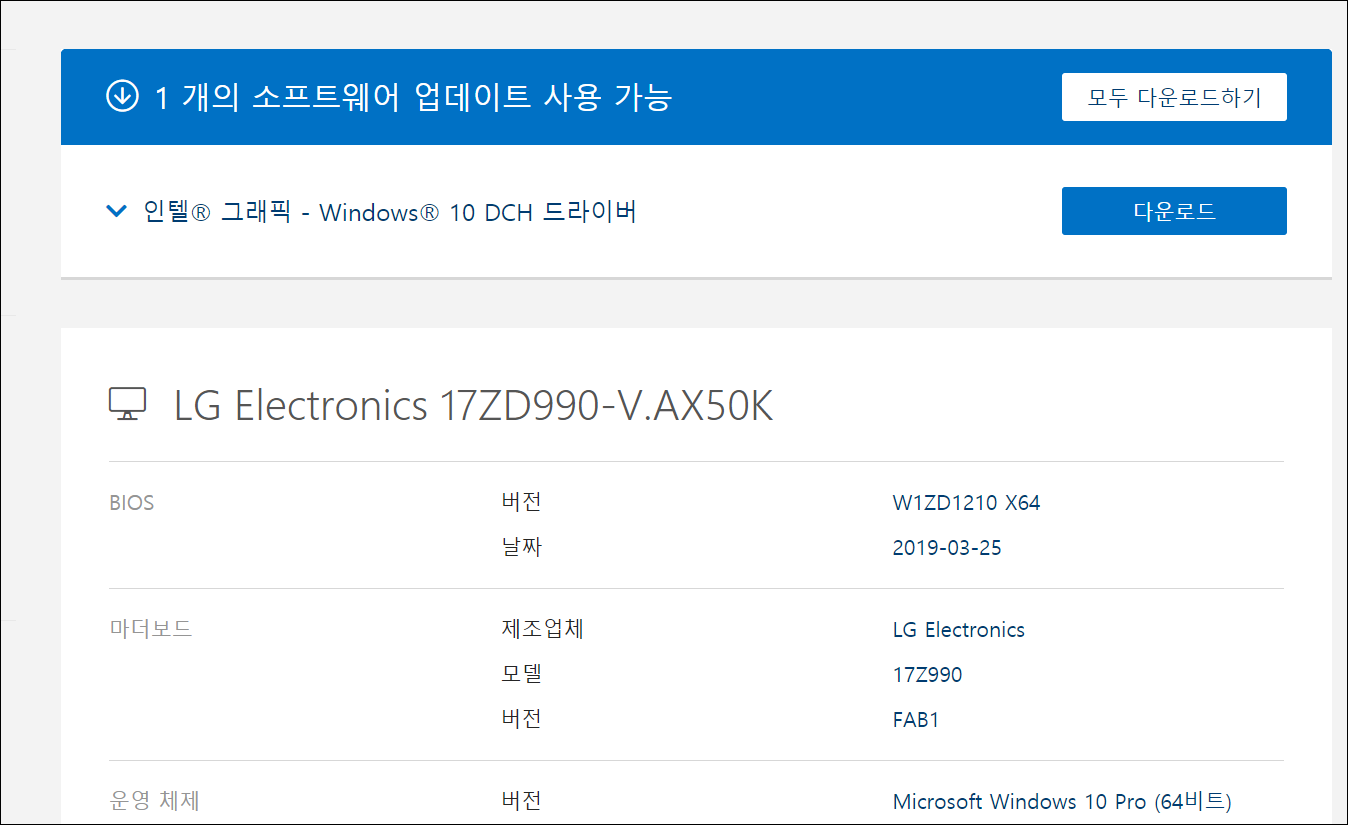Click the 날짜 label under BIOS
This screenshot has width=1348, height=825.
521,547
